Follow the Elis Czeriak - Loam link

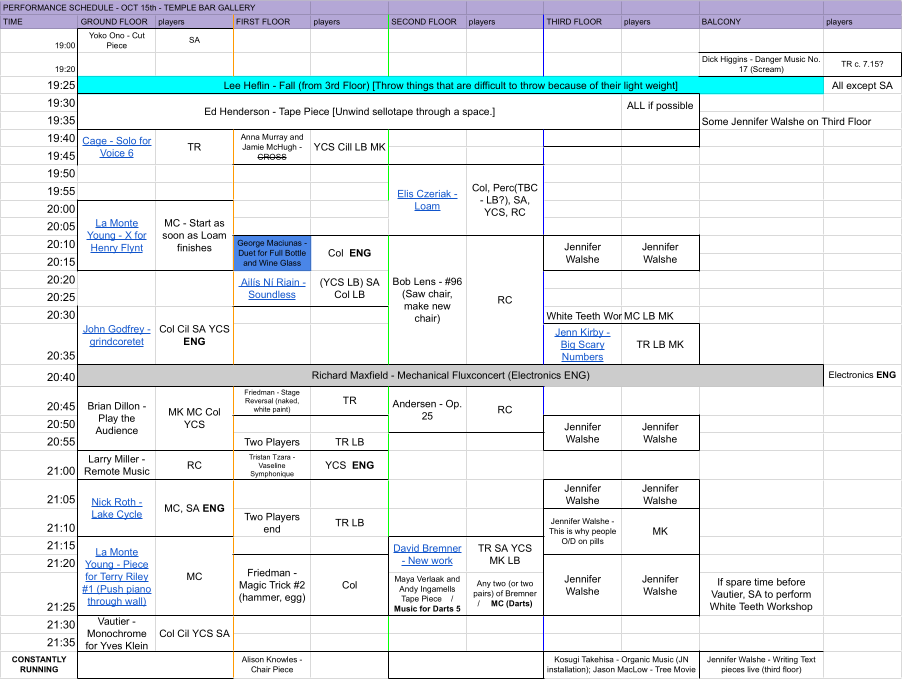tap(427, 199)
